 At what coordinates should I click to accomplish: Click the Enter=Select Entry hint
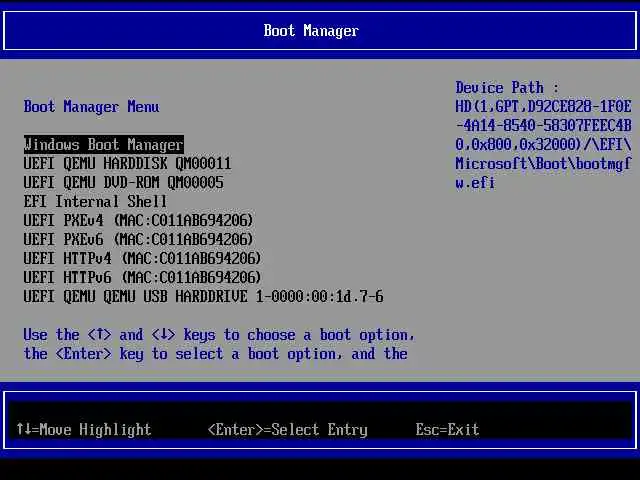coord(288,430)
